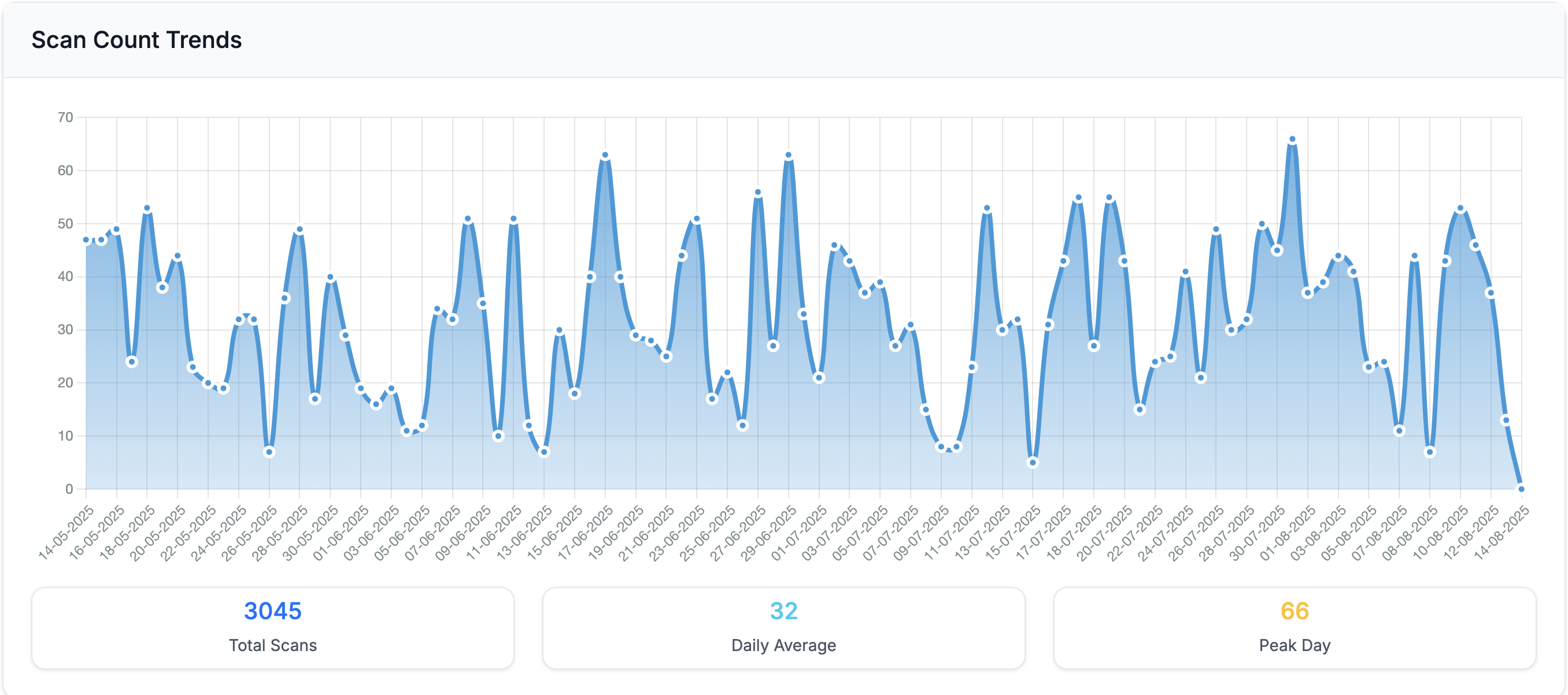
Task: Click the 63 peak point on 17-06-2025
Action: [605, 155]
